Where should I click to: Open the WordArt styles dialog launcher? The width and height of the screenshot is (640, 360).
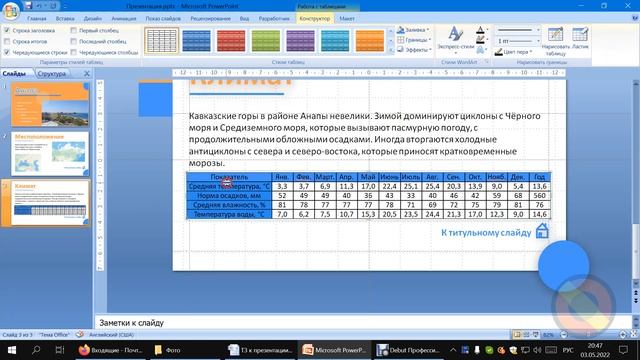[487, 62]
